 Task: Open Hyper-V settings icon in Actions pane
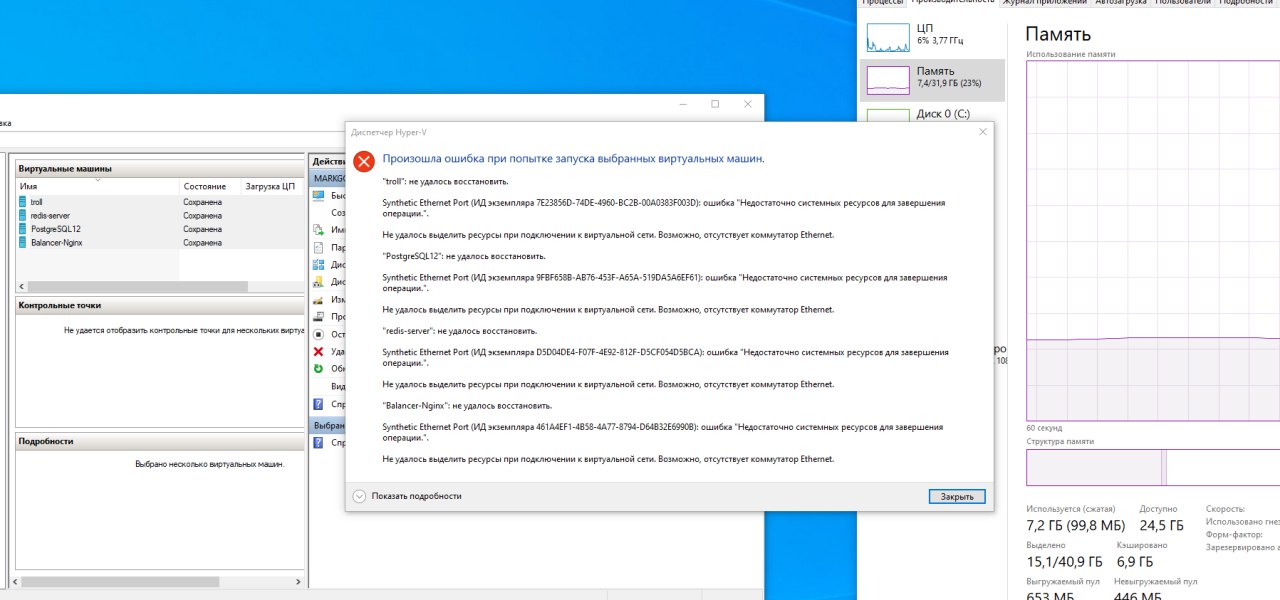click(318, 247)
